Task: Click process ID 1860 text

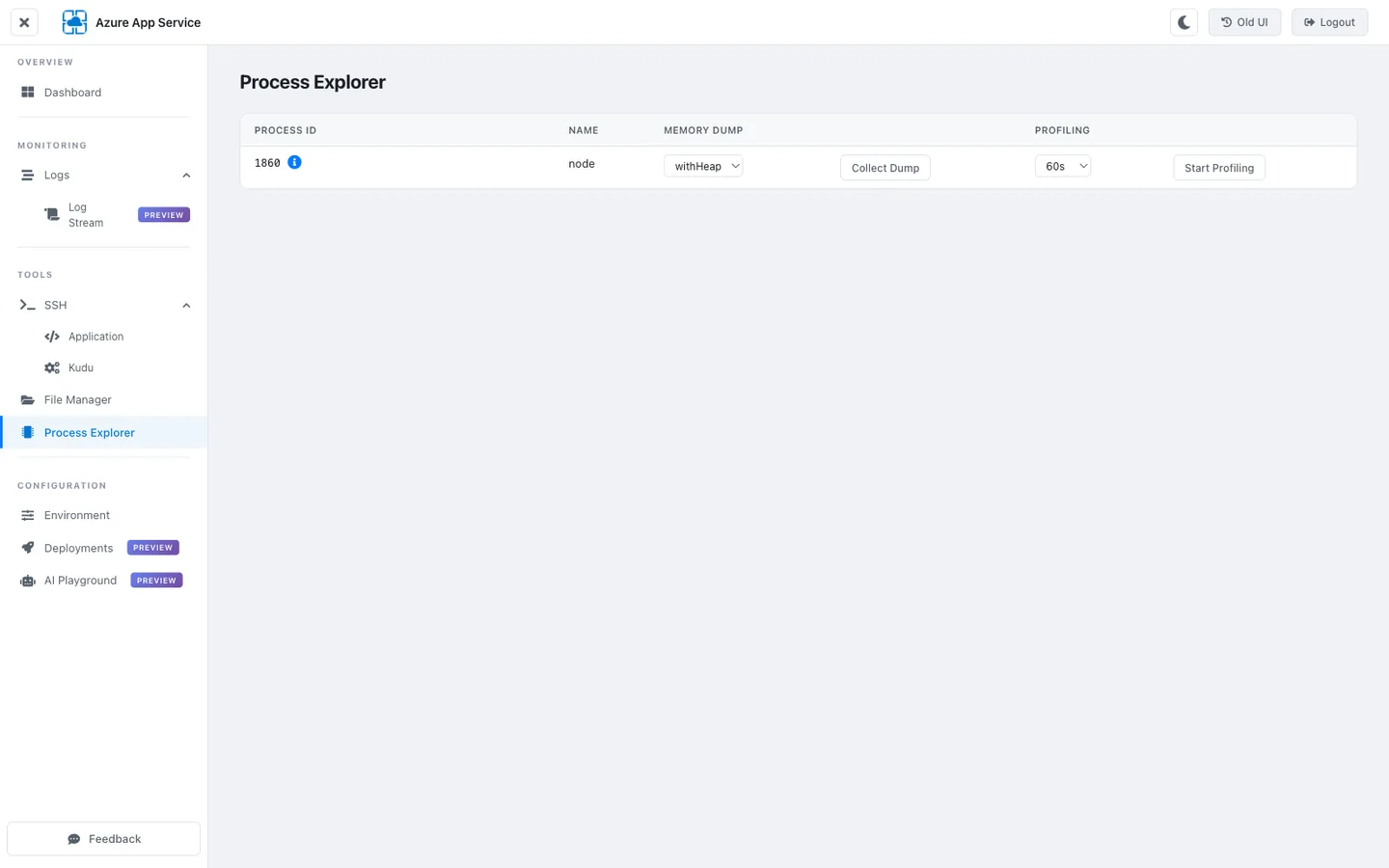Action: 267,163
